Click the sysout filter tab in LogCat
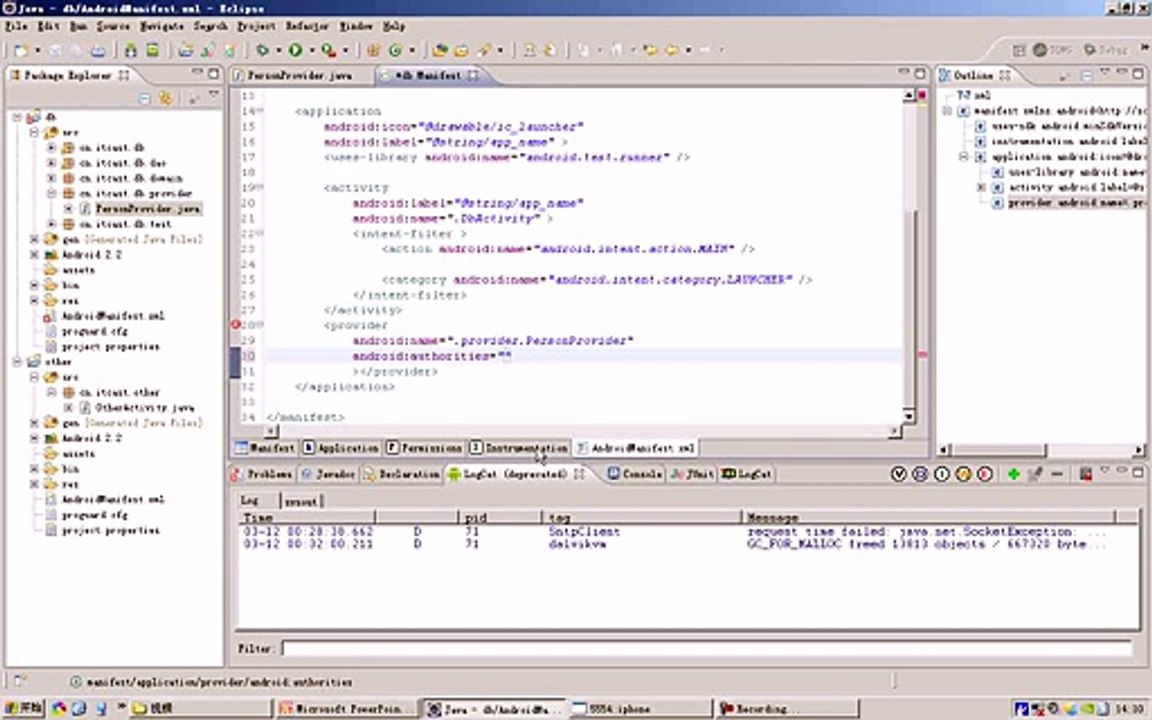Viewport: 1152px width, 720px height. point(301,501)
